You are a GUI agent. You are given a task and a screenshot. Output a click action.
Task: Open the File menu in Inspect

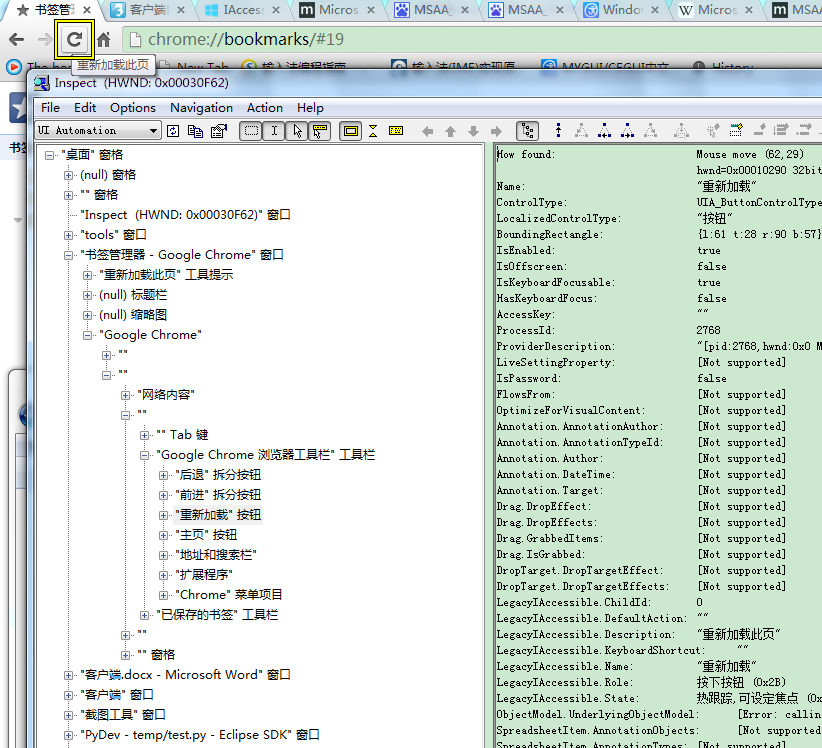coord(50,107)
